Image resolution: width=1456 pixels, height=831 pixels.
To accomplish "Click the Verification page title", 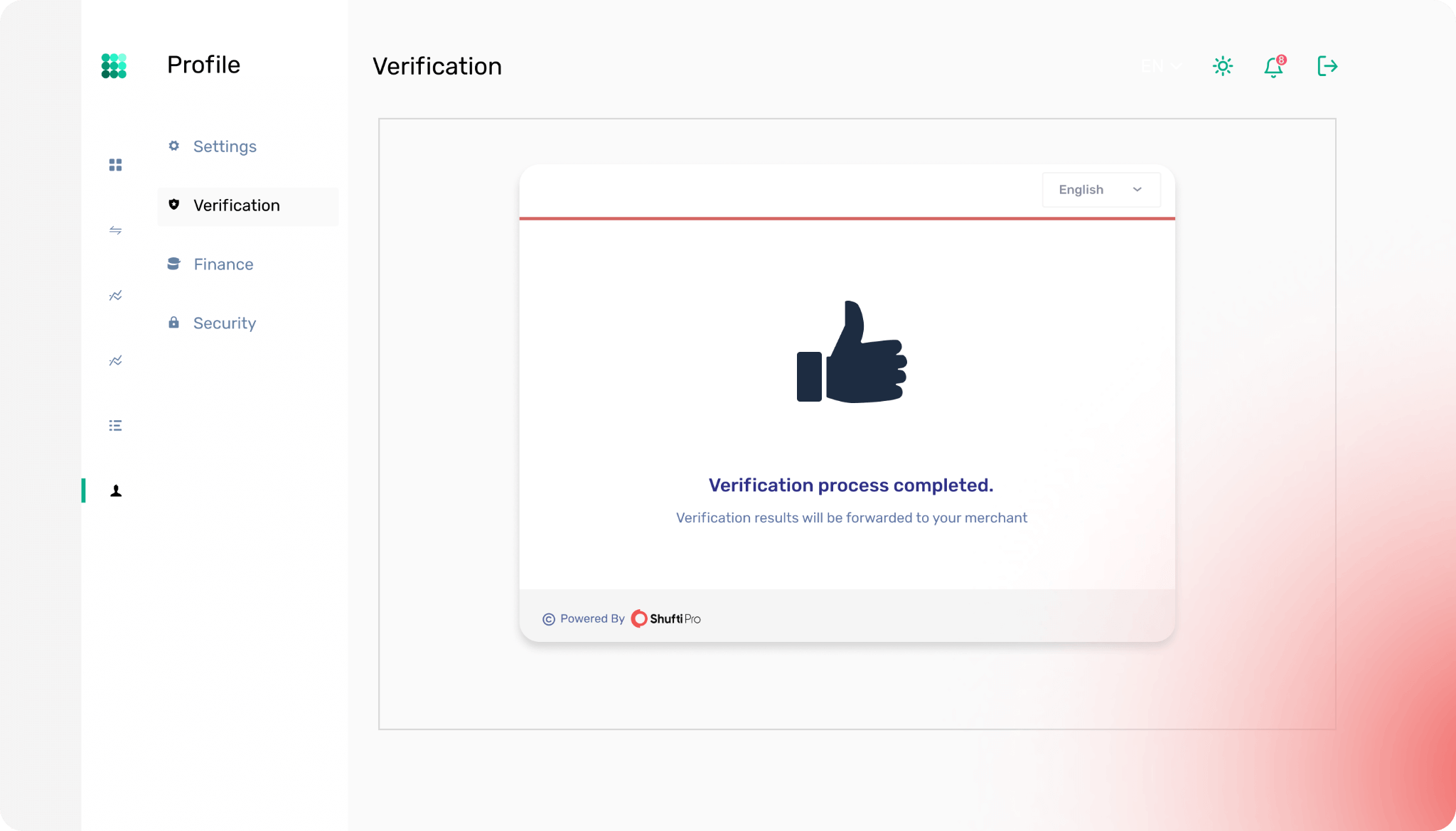I will coord(437,66).
